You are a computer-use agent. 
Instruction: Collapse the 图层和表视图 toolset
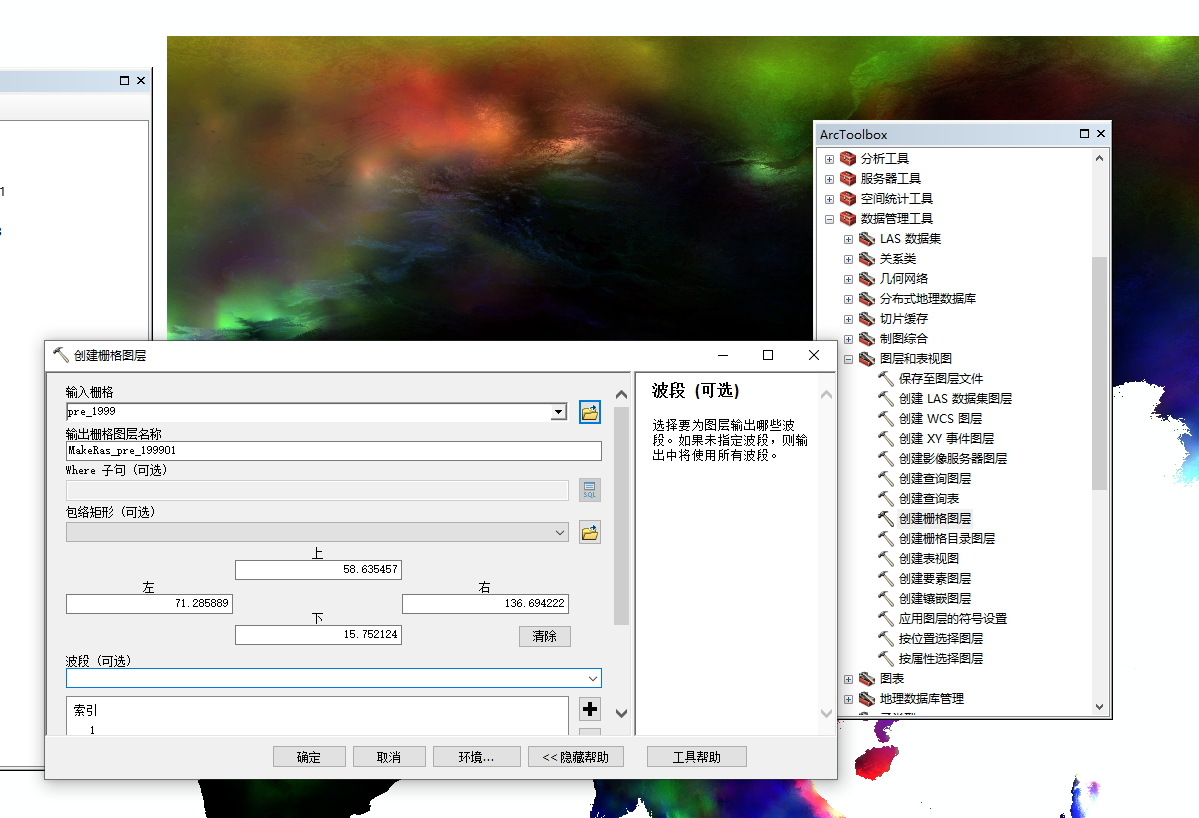(848, 358)
